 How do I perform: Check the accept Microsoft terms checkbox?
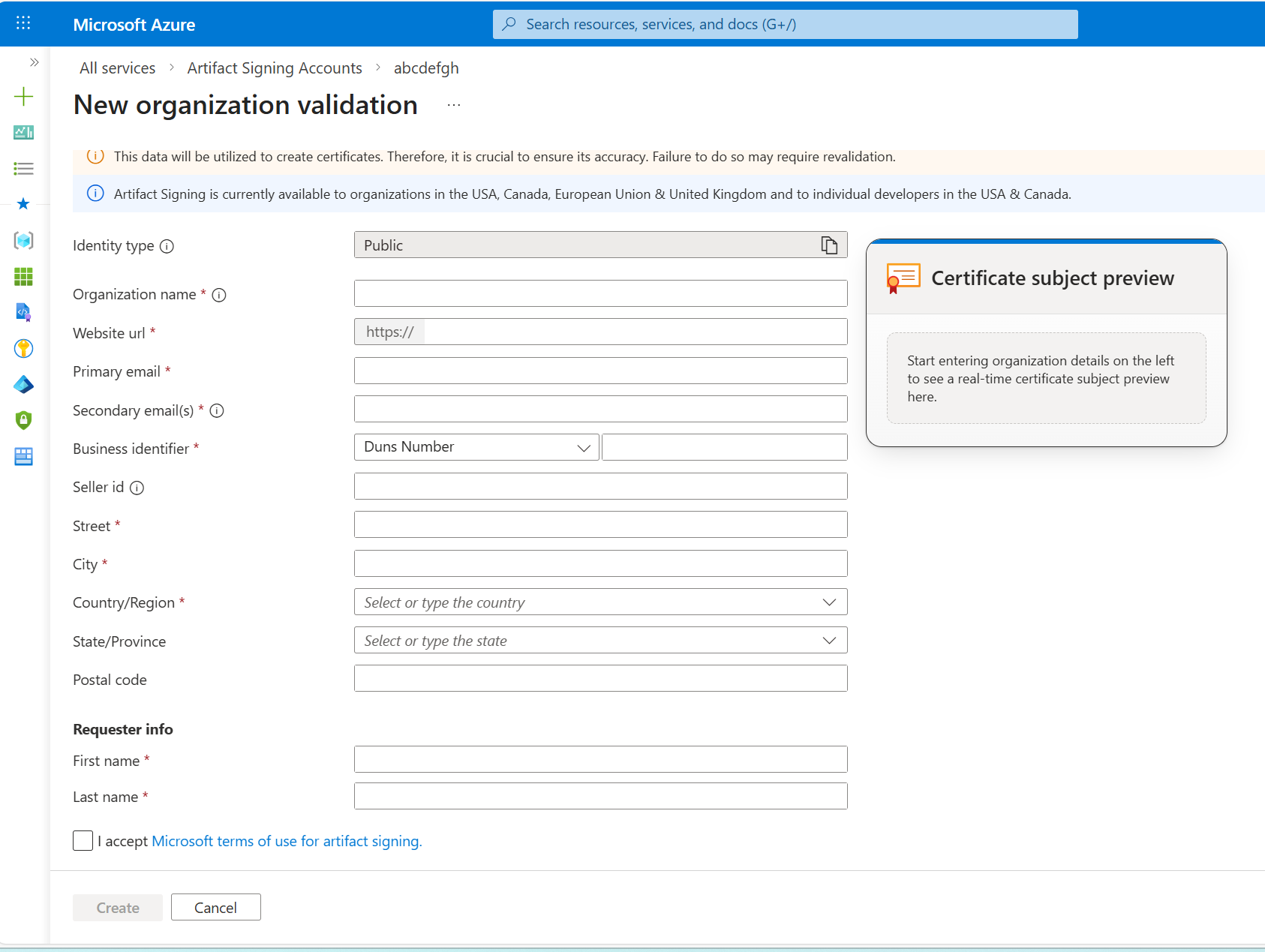[x=83, y=841]
